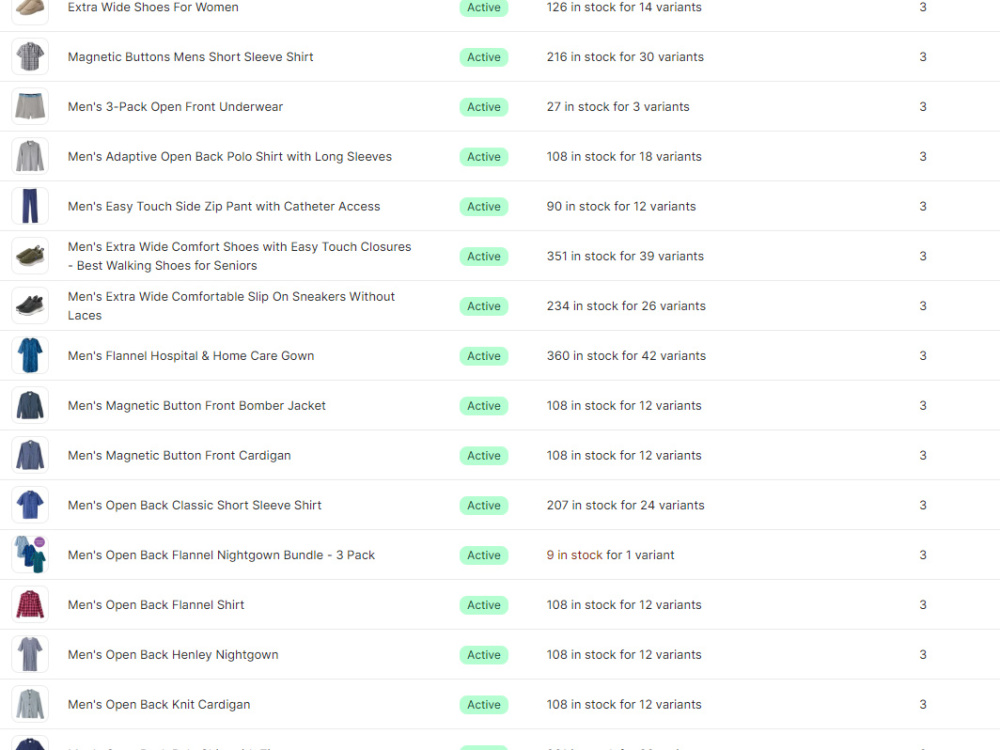
Task: Open the Men's Open Back Knit Cardigan thumbnail
Action: (x=30, y=703)
